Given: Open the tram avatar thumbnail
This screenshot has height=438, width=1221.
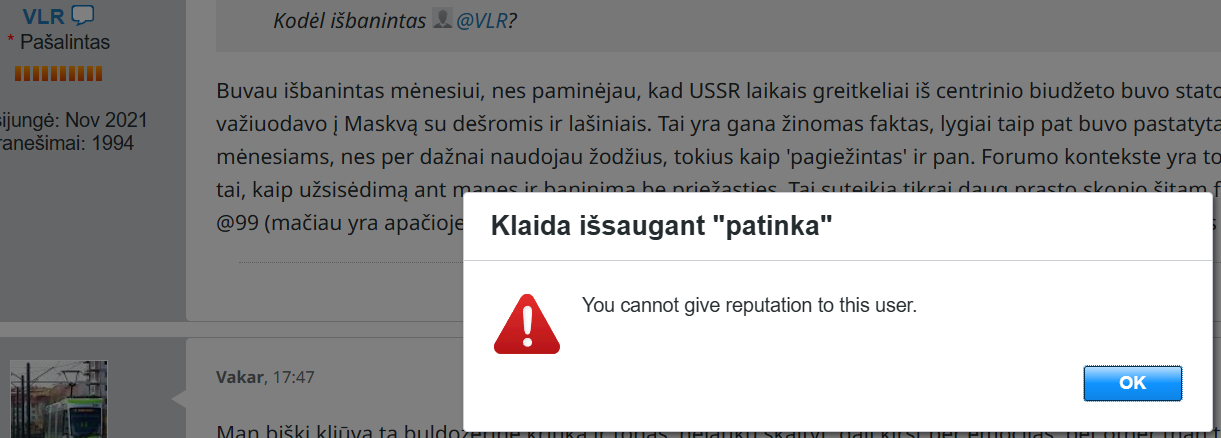Looking at the screenshot, I should coord(59,399).
